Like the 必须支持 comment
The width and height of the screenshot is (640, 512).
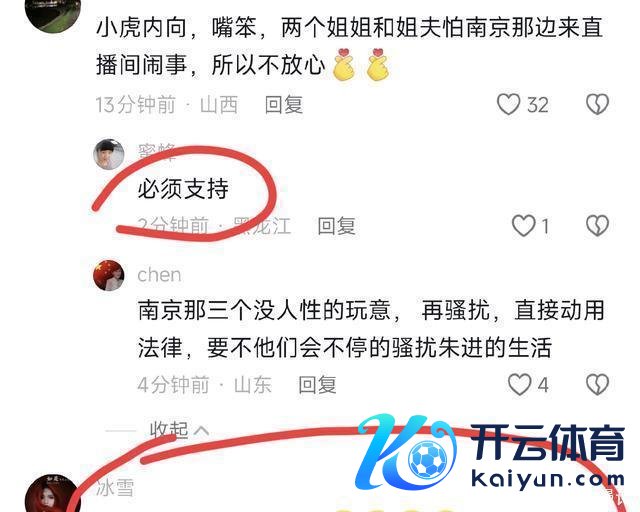[x=524, y=225]
